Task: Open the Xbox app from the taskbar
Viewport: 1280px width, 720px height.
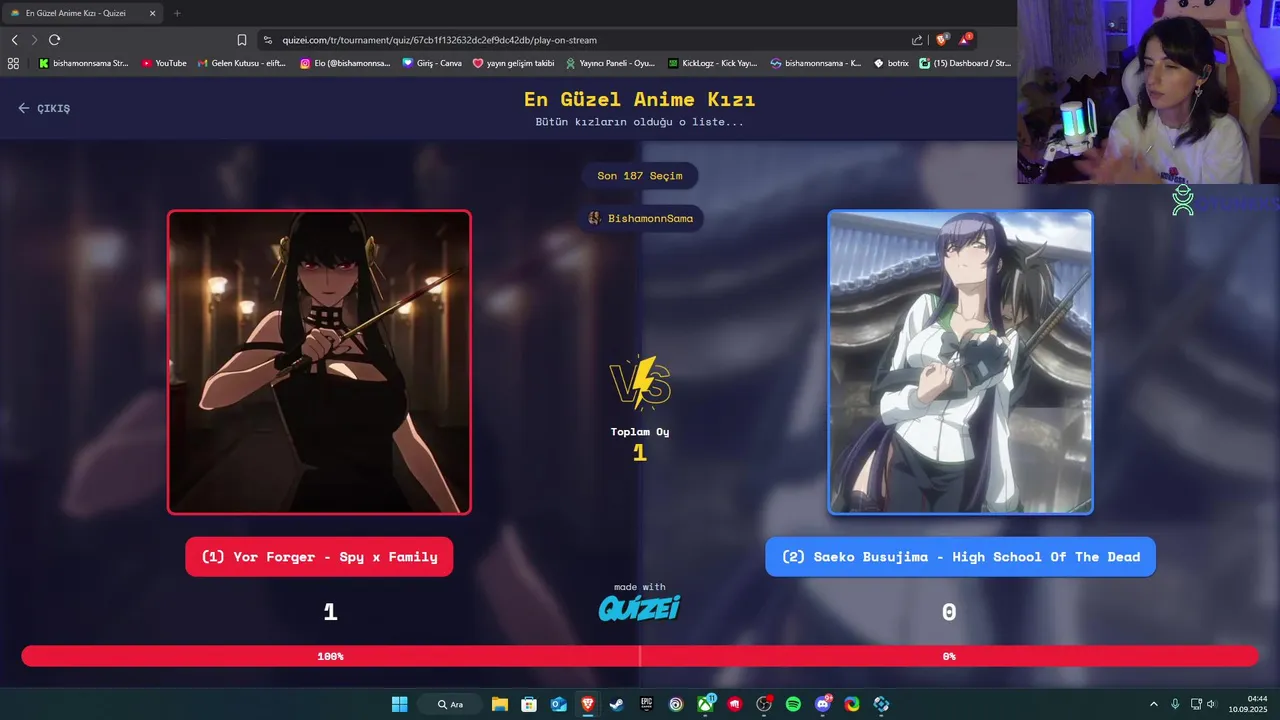Action: click(706, 704)
